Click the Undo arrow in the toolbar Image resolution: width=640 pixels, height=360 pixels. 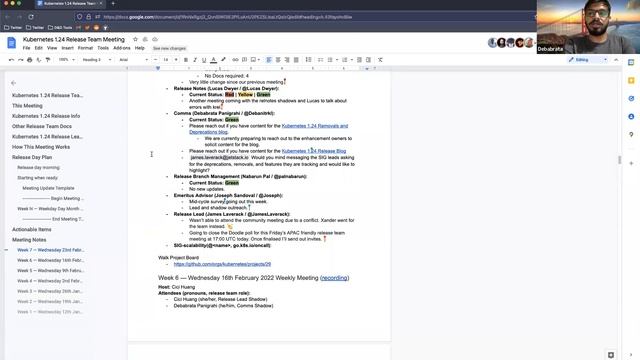[11, 60]
